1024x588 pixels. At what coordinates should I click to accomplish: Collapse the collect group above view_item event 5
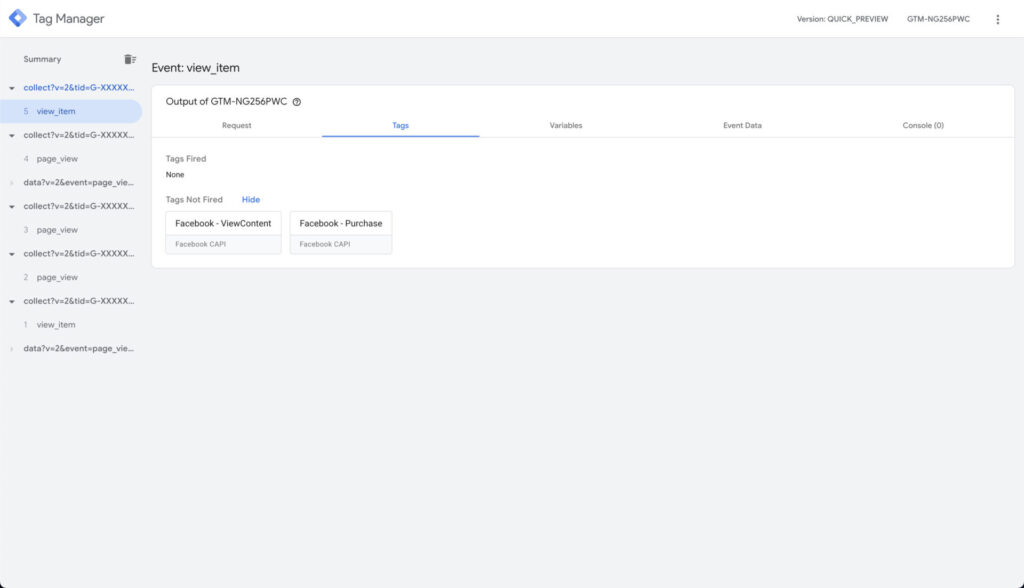pos(11,88)
